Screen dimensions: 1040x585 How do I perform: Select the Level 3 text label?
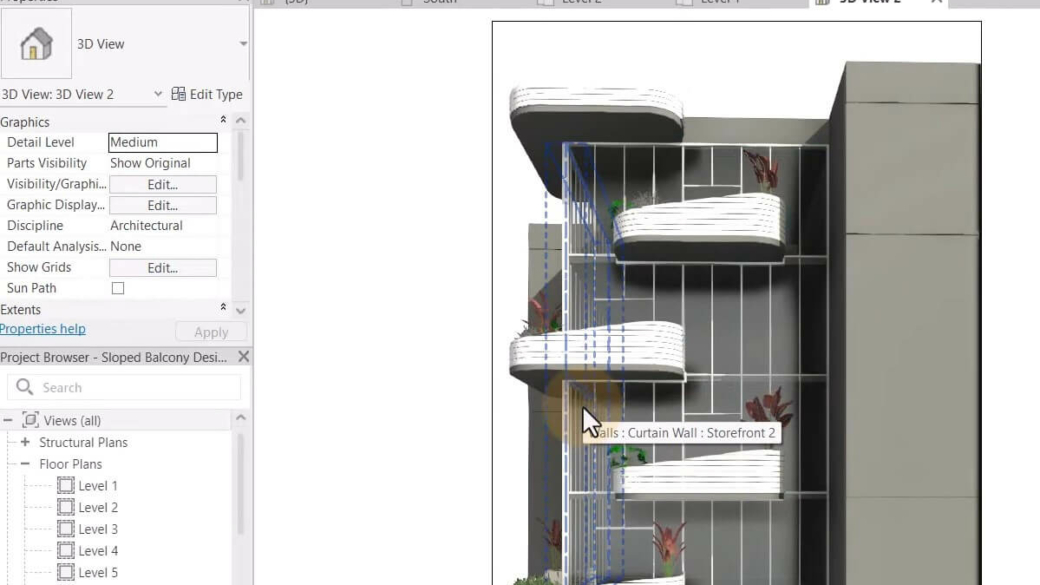(x=98, y=529)
